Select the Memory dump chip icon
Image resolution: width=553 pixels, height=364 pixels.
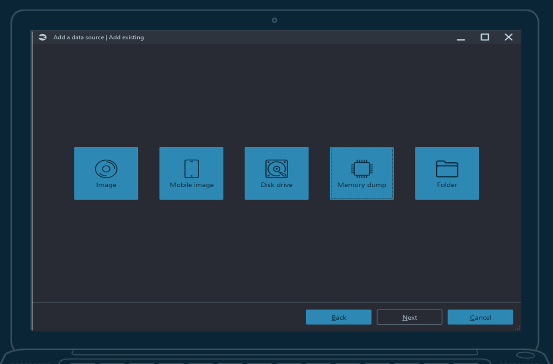[x=362, y=169]
